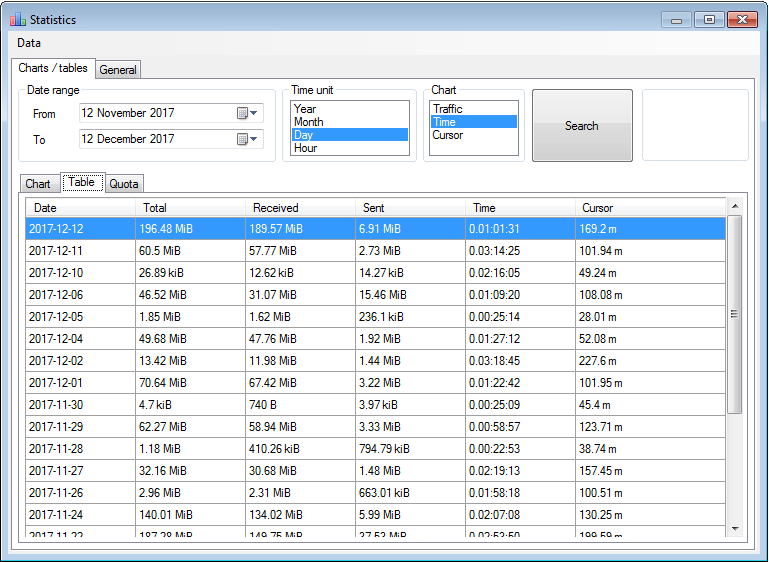
Task: Open the Data menu
Action: [29, 43]
